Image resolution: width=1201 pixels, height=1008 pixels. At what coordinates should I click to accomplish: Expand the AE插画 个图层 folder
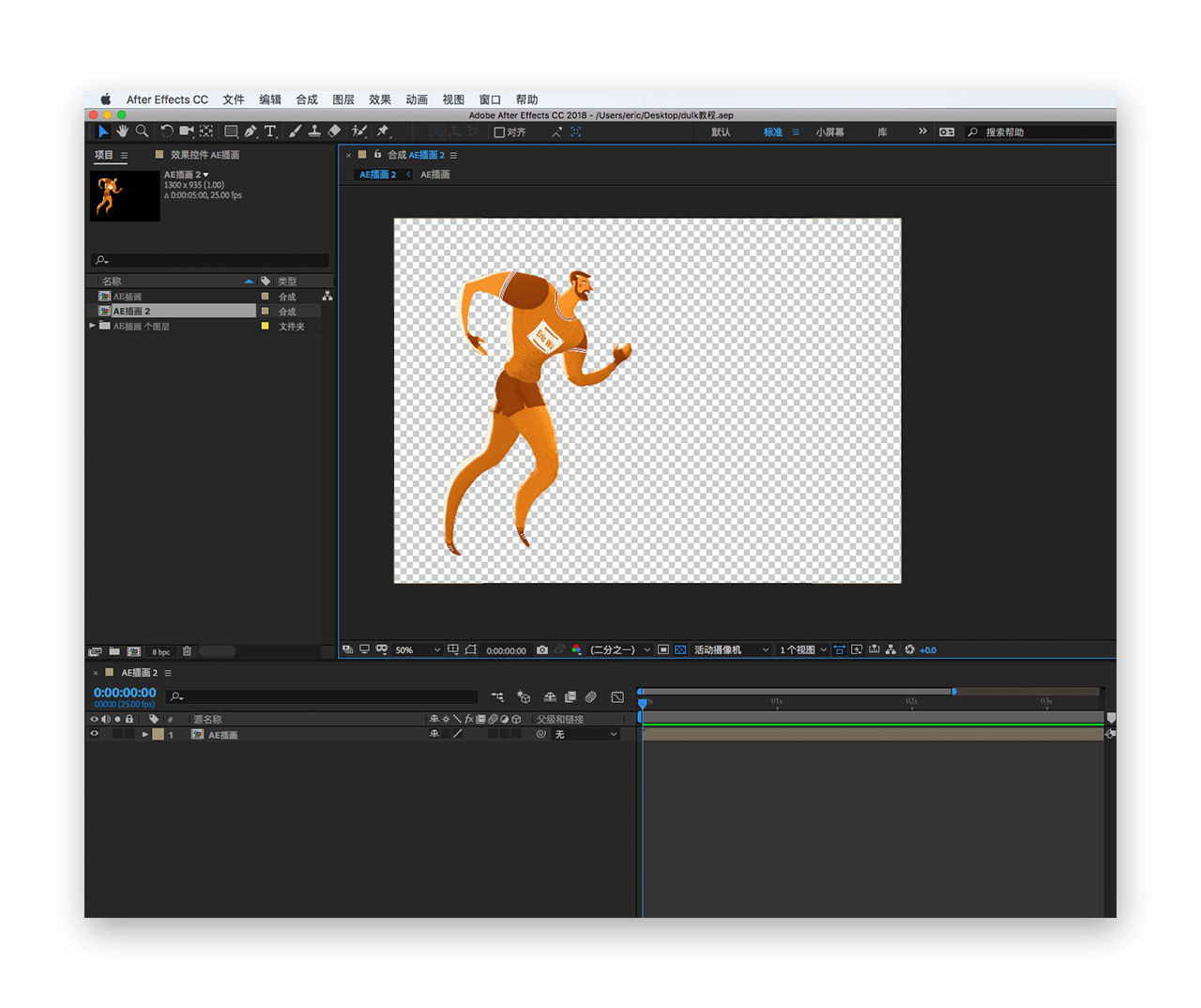pyautogui.click(x=92, y=326)
